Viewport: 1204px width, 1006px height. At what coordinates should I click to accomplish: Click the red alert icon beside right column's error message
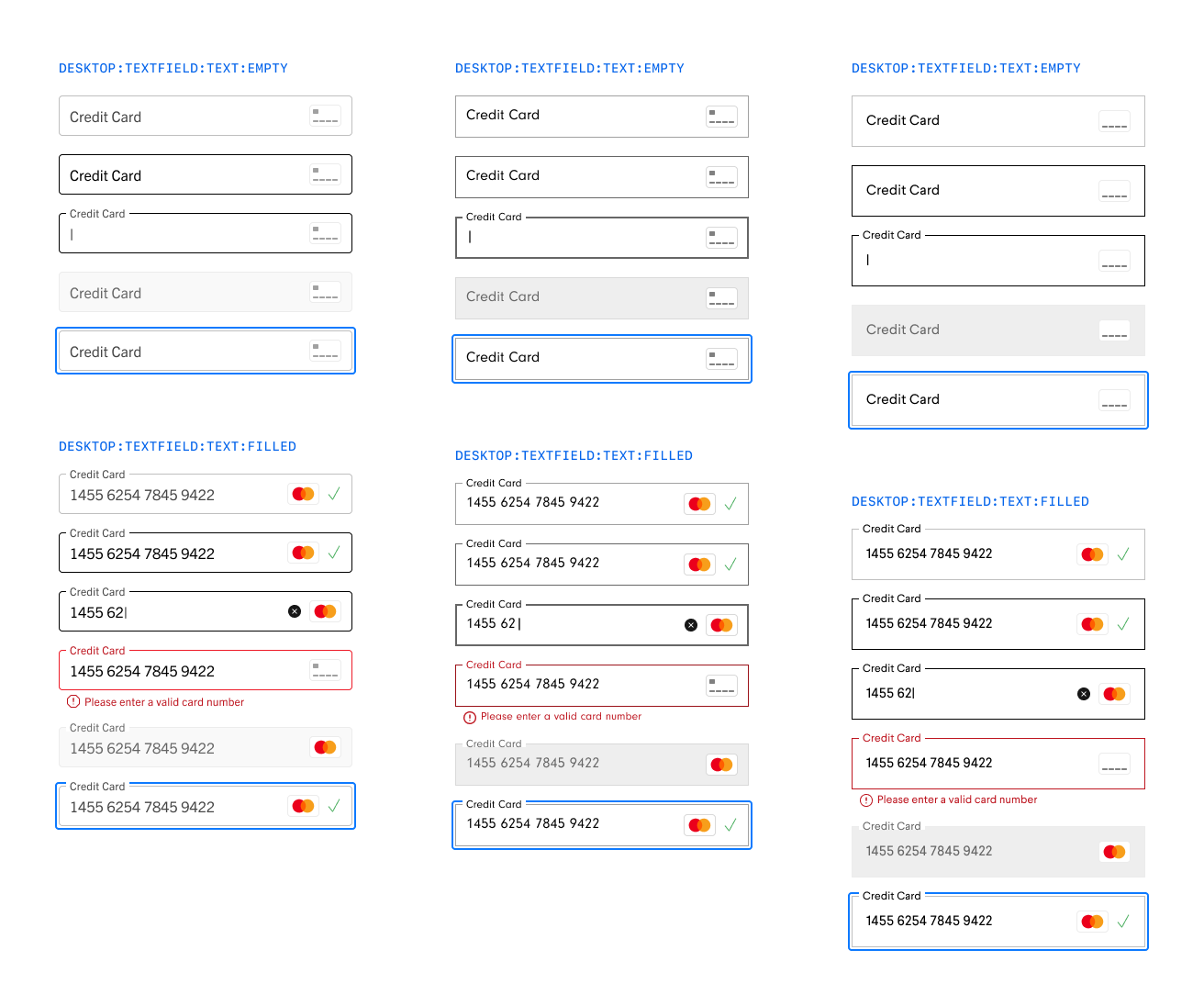pyautogui.click(x=866, y=800)
